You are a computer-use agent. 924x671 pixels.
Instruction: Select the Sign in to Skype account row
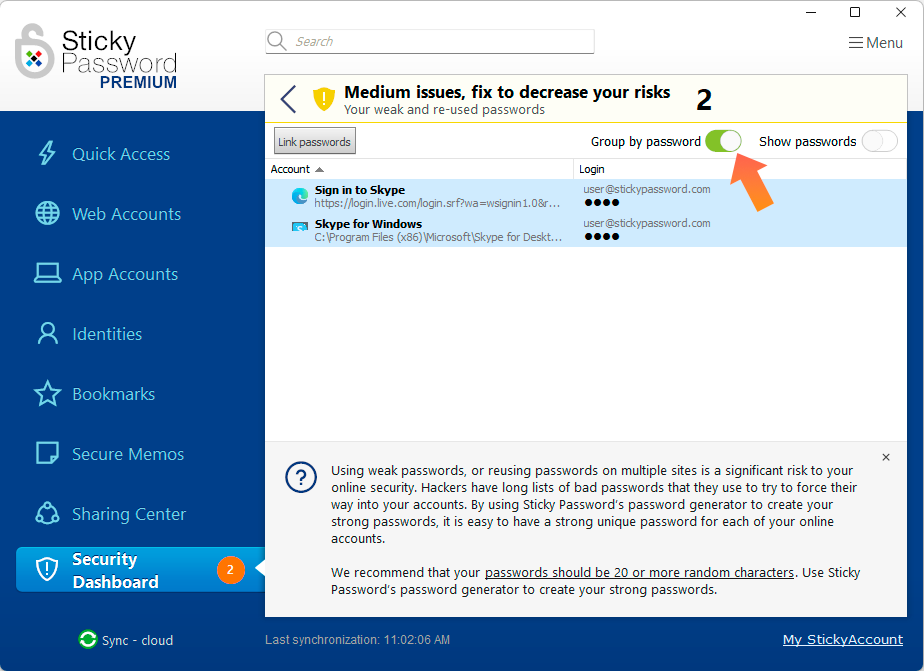[585, 196]
